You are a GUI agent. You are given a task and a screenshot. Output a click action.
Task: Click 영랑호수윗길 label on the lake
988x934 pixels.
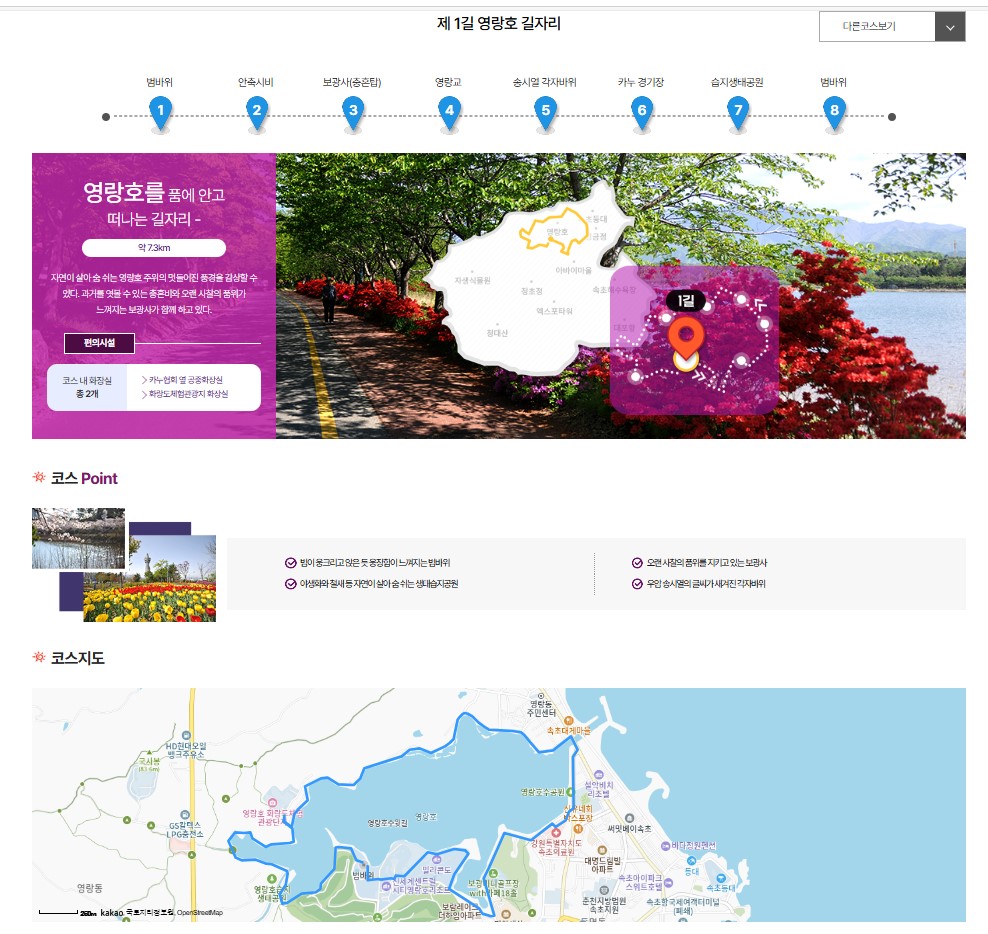(388, 823)
